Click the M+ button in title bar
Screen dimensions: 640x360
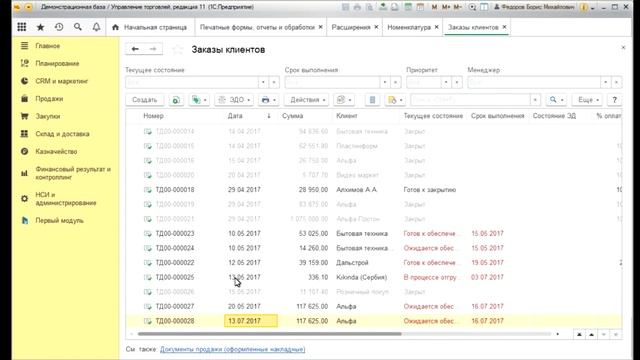(x=446, y=7)
